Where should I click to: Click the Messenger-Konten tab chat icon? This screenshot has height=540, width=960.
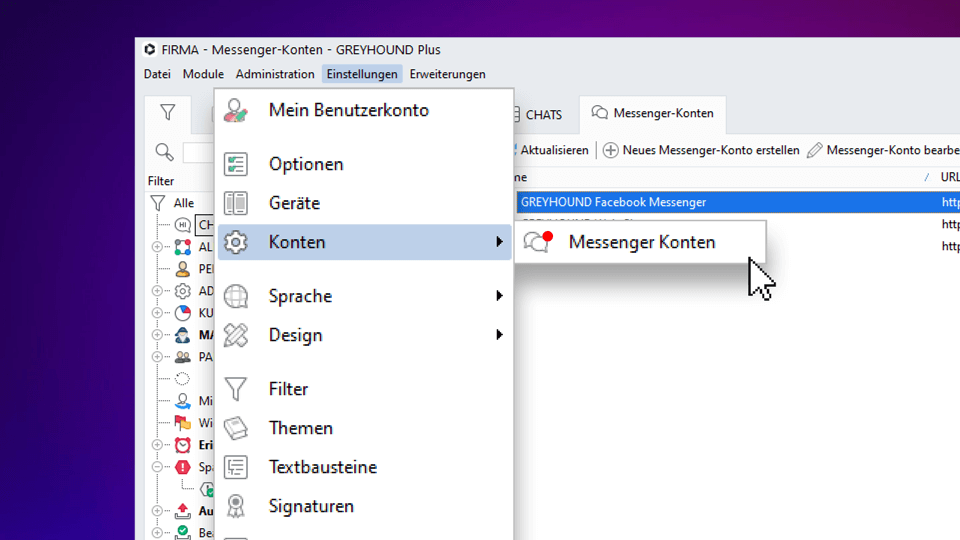pos(599,113)
